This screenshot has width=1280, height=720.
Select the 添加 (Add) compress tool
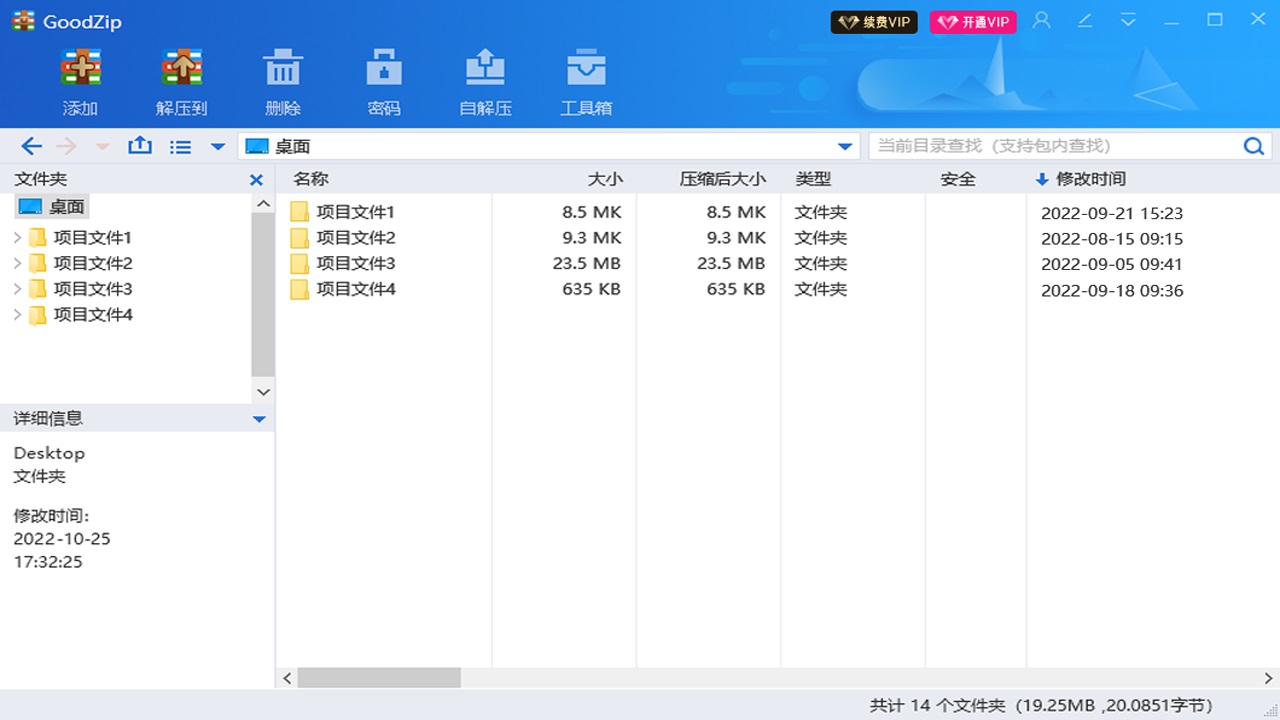[80, 80]
